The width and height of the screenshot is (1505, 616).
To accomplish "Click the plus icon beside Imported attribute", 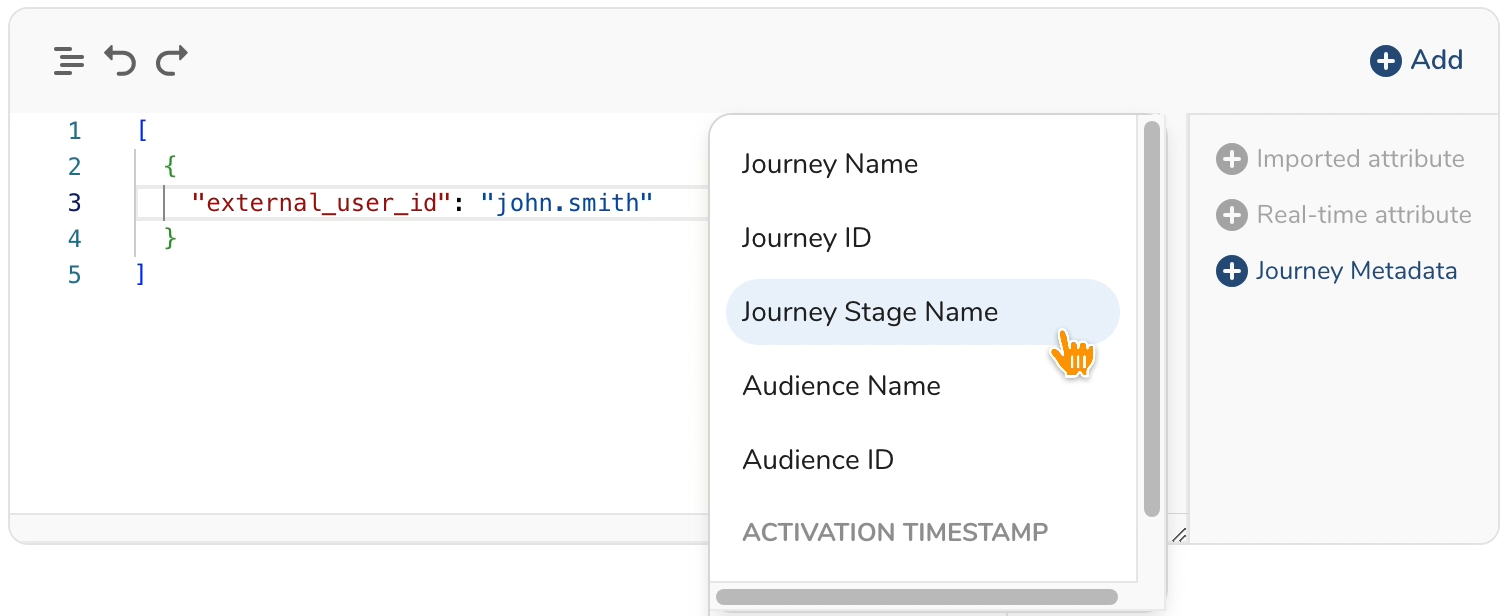I will 1231,159.
